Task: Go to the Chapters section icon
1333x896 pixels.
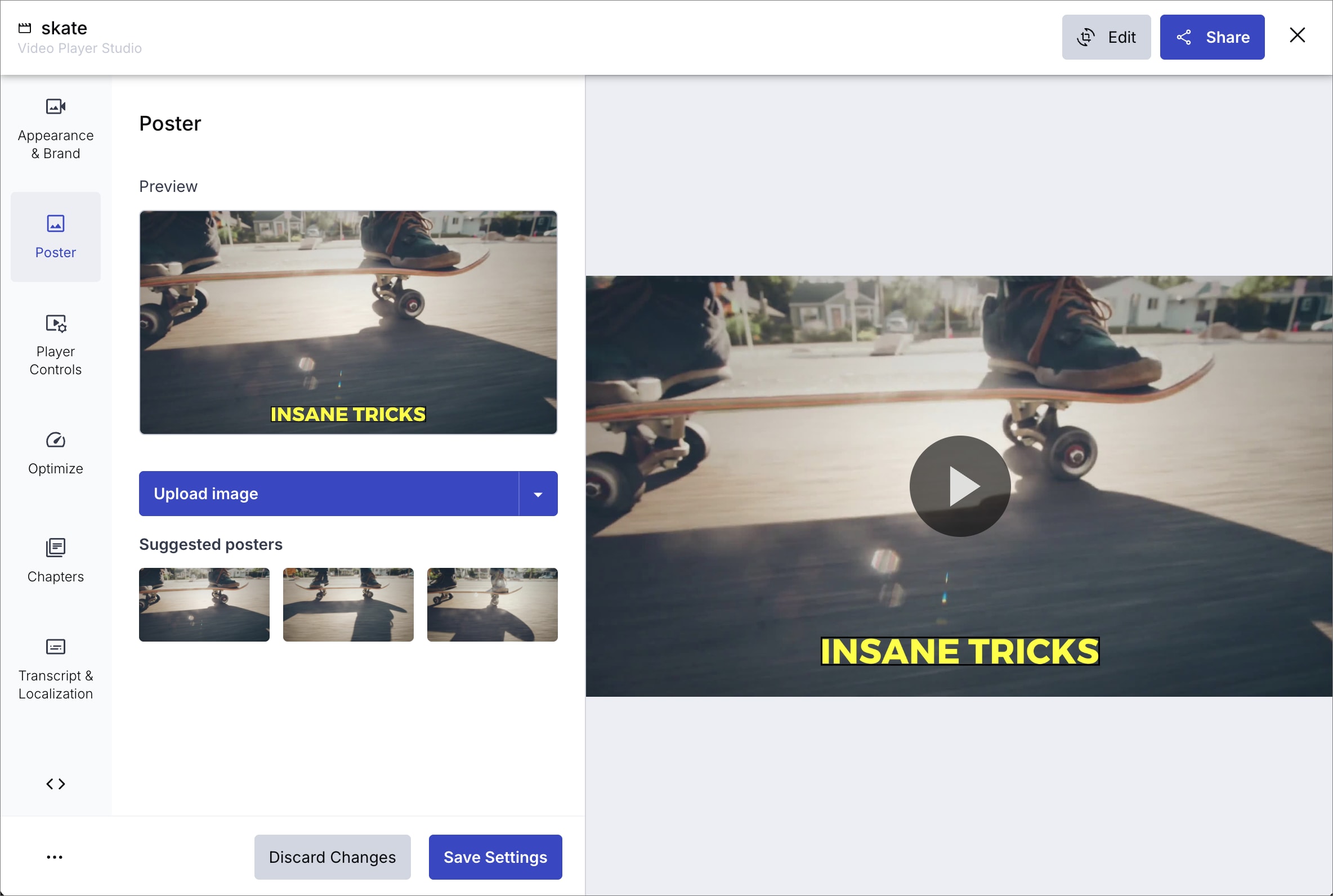Action: (55, 548)
